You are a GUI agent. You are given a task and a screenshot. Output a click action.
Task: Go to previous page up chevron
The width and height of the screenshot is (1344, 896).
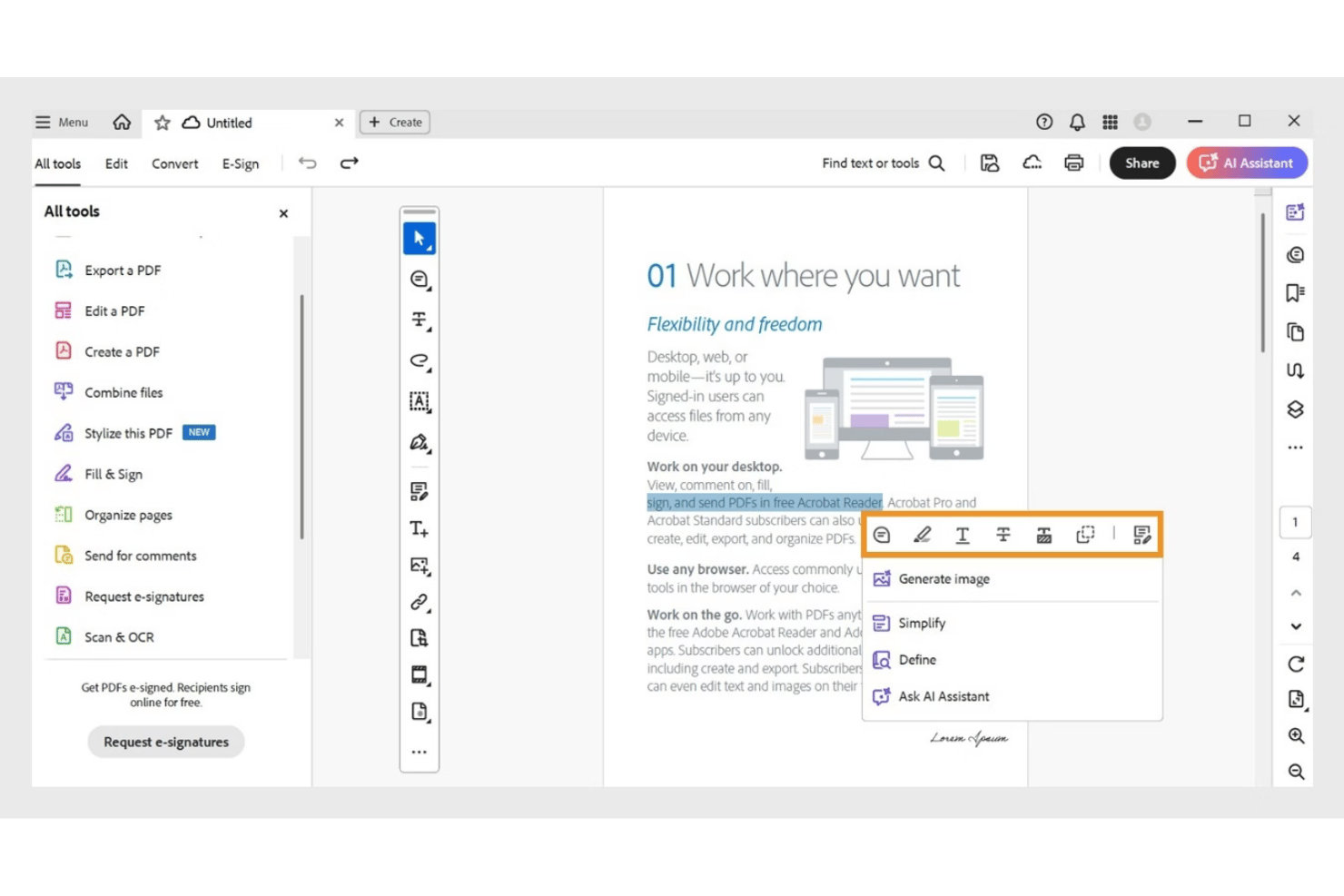[x=1296, y=593]
